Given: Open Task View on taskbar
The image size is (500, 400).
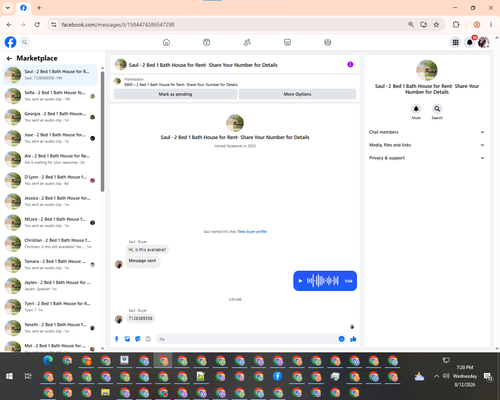Looking at the screenshot, I should [x=28, y=376].
